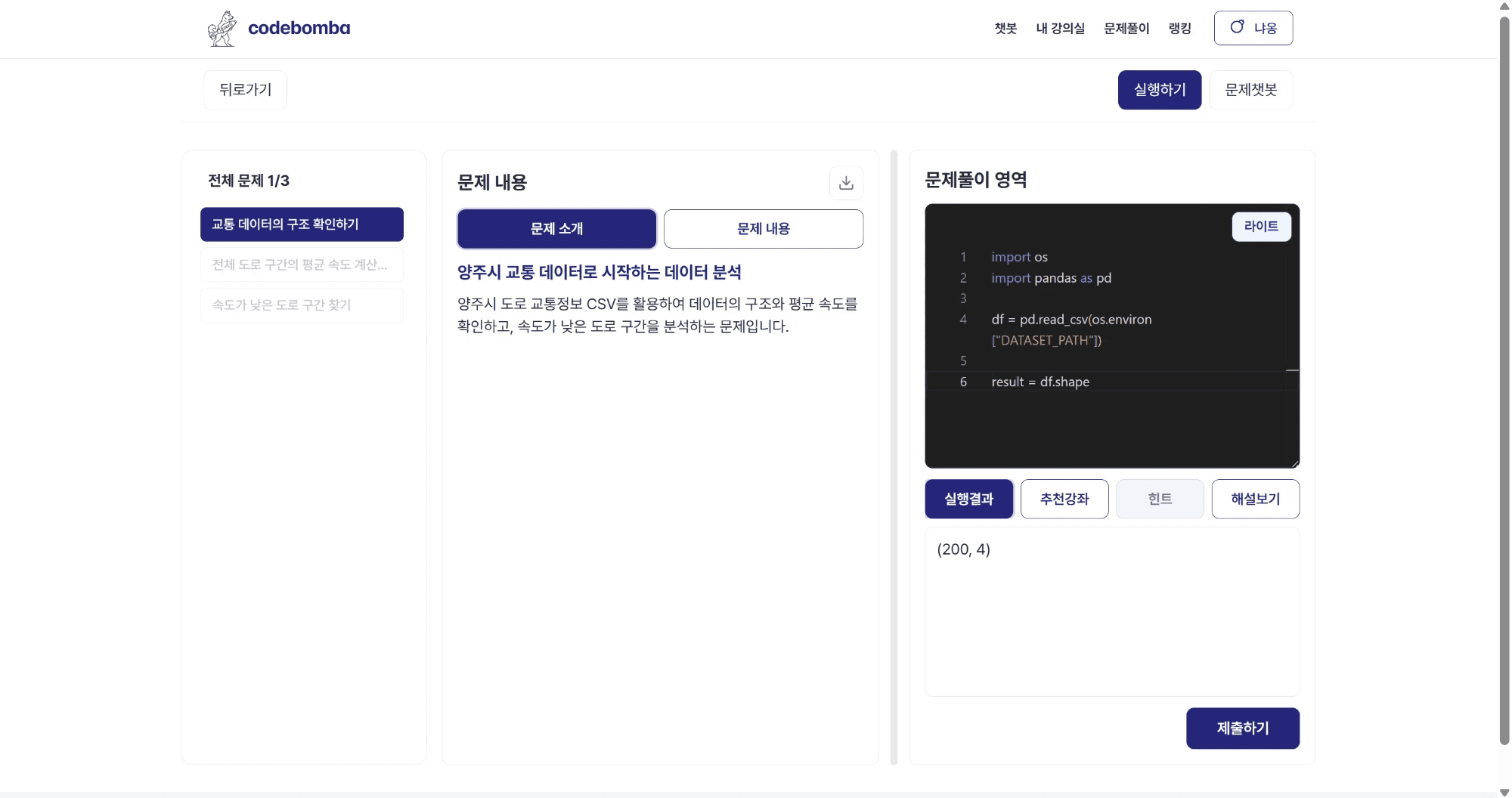Screen dimensions: 1512x798
Task: Go to 내 강의실 menu
Action: click(1060, 28)
